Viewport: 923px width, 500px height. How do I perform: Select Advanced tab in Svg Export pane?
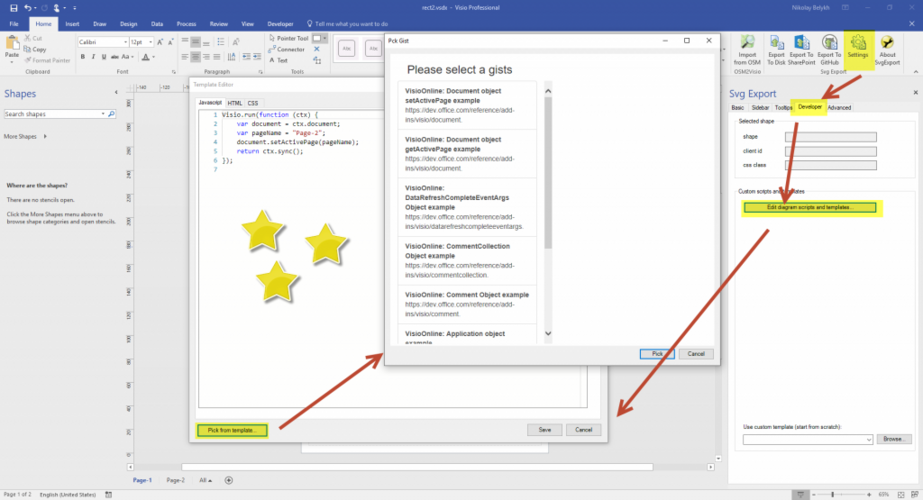coord(839,108)
